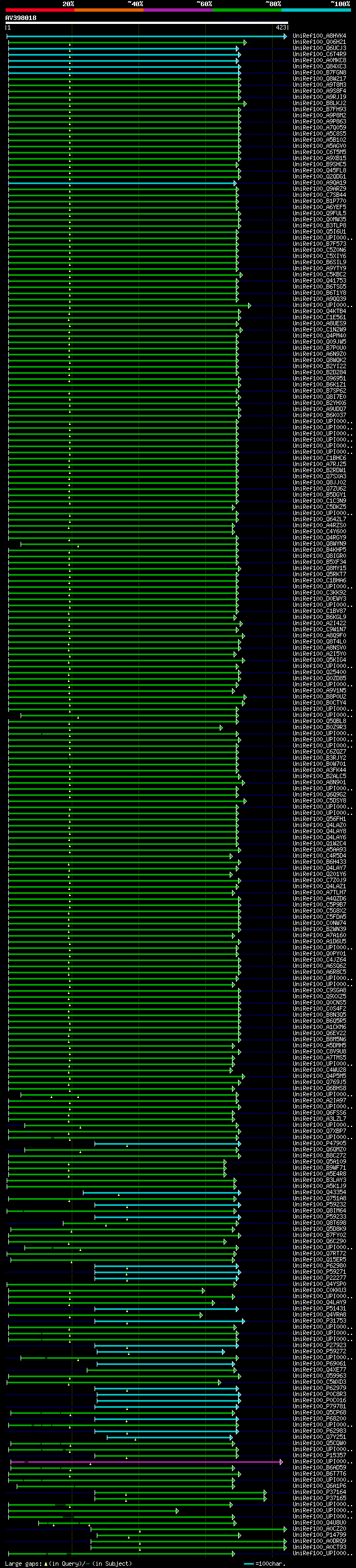Click the UniRef100_P27923 label

pyautogui.click(x=319, y=1345)
